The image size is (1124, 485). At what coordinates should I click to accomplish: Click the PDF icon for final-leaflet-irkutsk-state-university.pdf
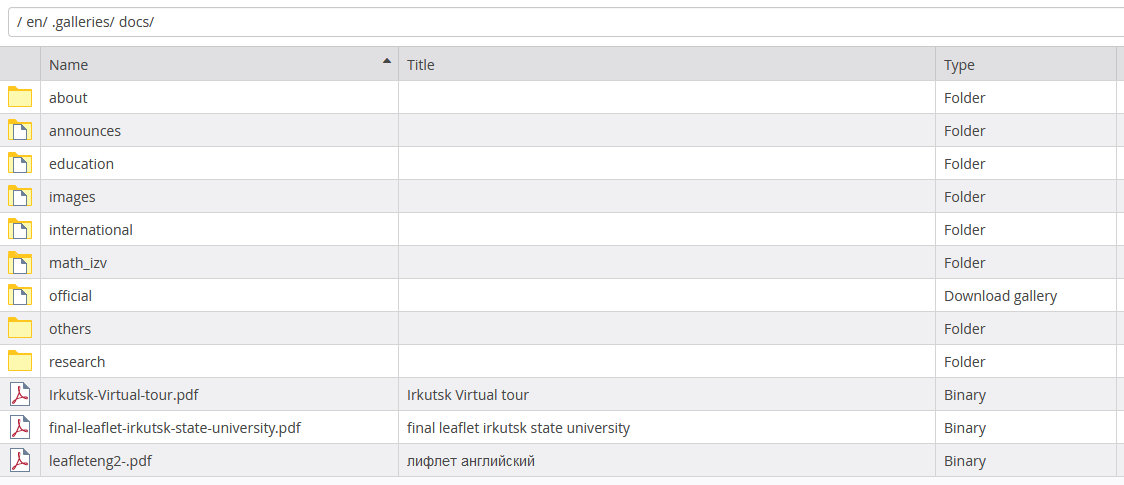pyautogui.click(x=20, y=427)
